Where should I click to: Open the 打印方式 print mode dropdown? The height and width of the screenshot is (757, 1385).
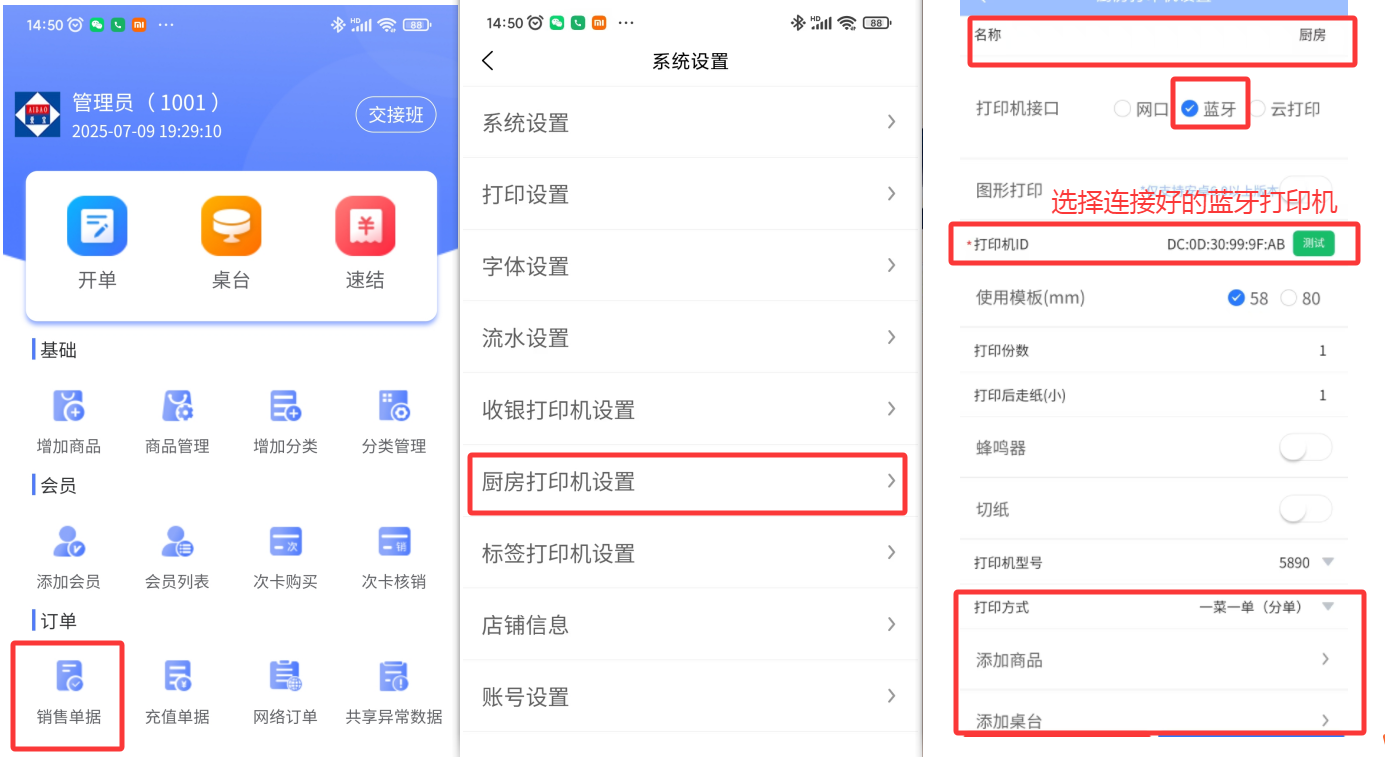[1328, 607]
